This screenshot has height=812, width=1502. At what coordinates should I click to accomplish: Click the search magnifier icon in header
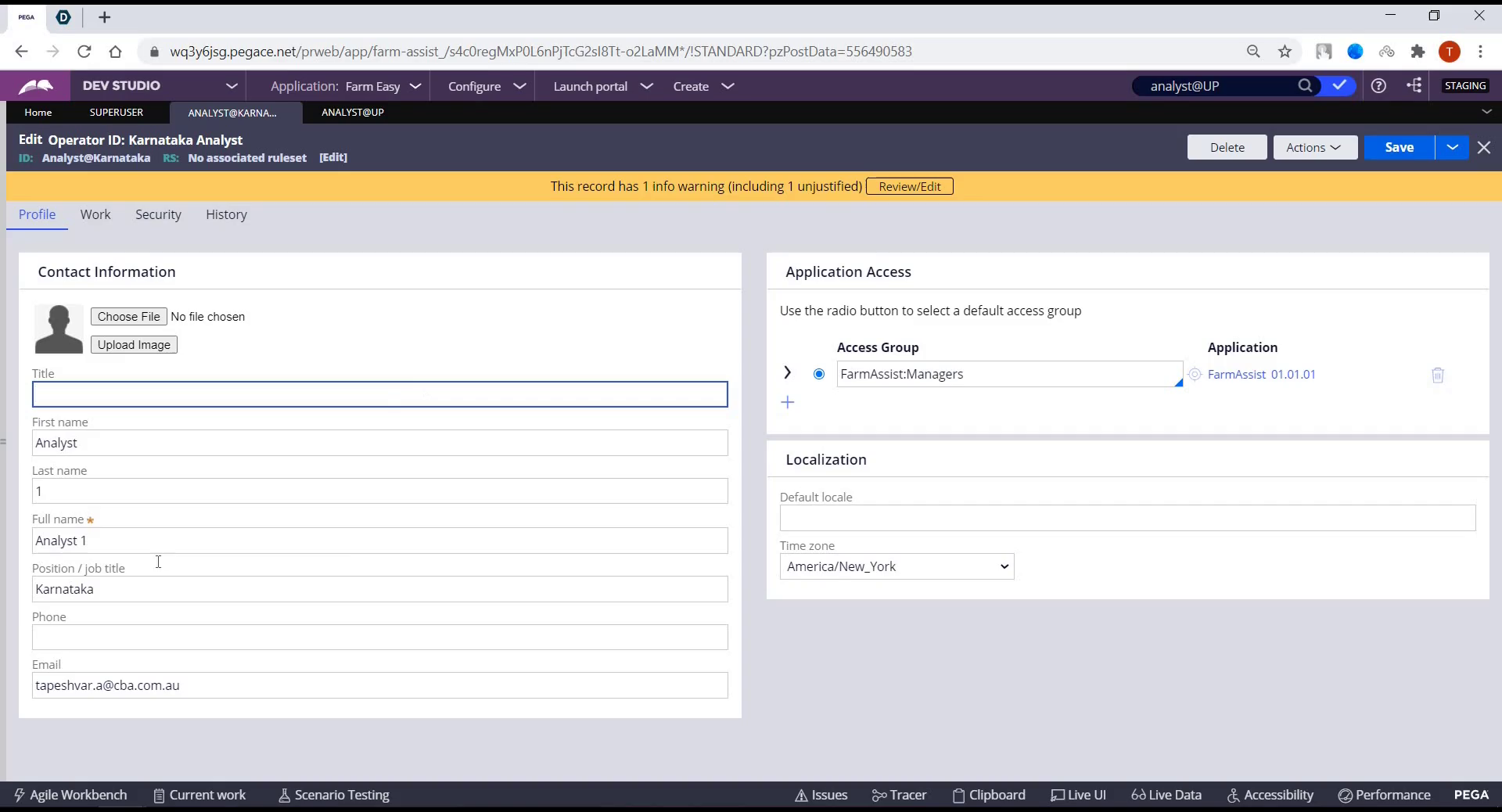1305,86
